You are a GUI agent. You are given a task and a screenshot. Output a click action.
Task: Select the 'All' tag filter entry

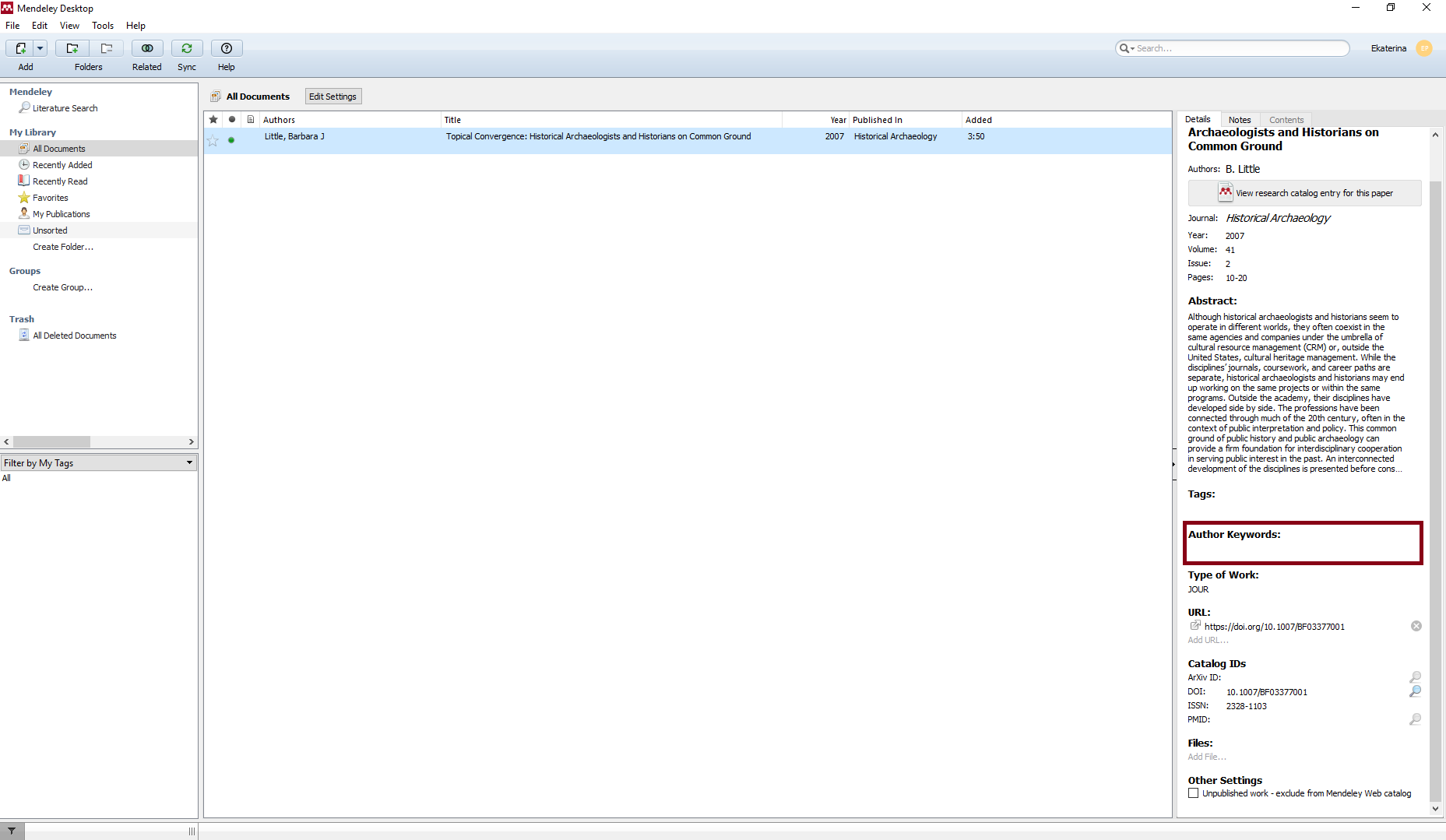(6, 478)
